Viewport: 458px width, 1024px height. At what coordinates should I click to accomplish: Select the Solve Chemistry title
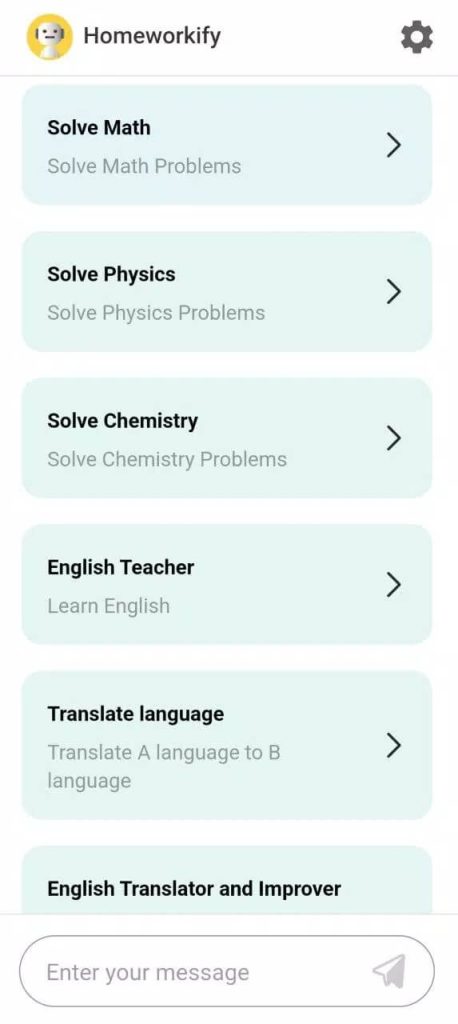(x=122, y=421)
